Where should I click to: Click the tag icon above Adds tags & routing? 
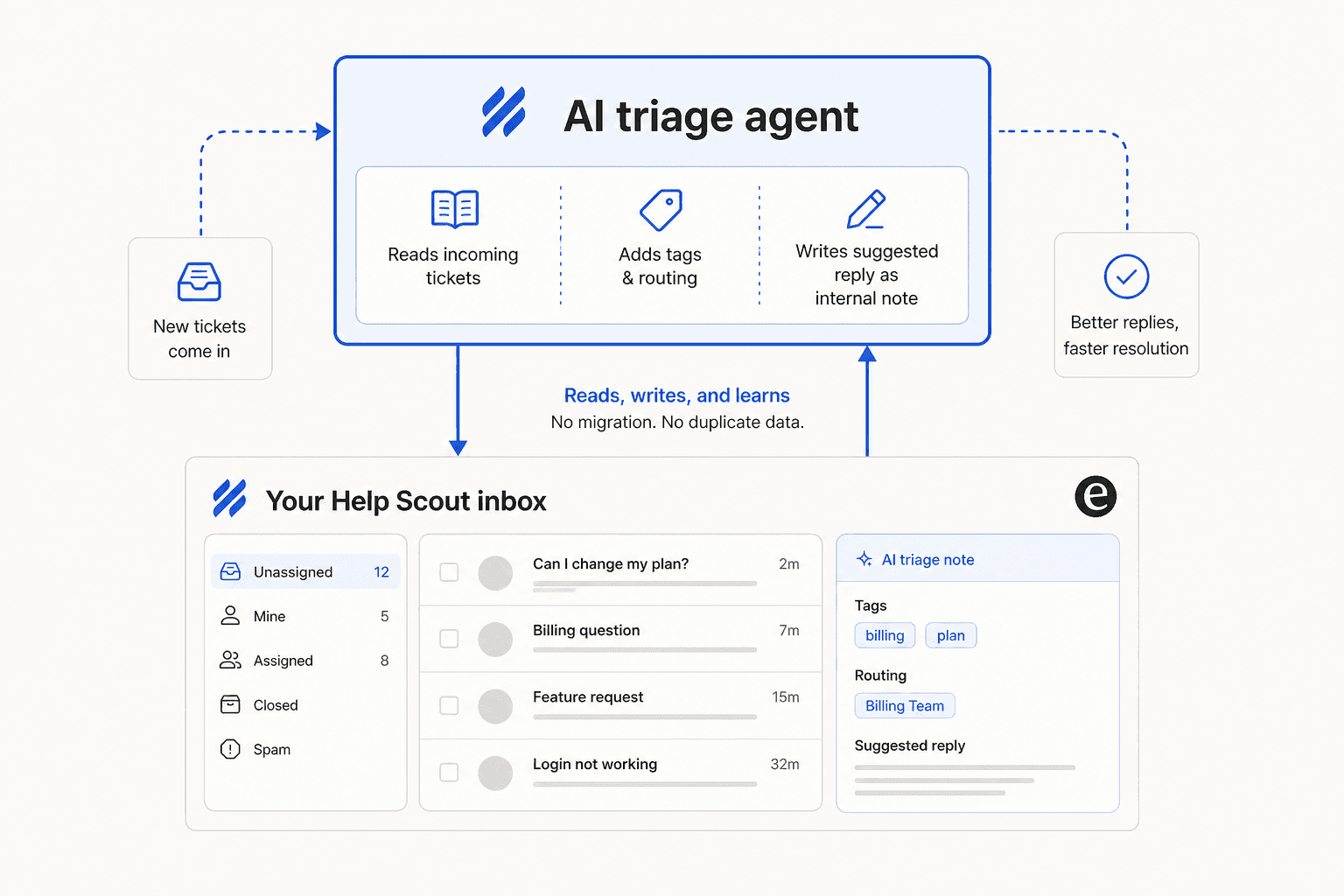click(x=661, y=210)
